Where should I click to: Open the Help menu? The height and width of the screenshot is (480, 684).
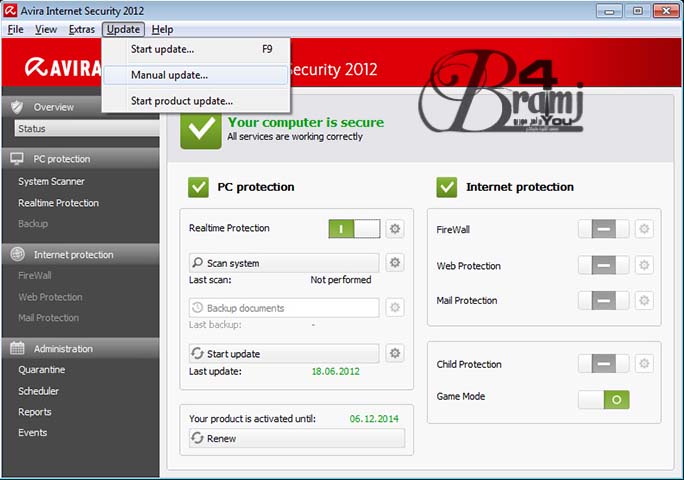coord(162,29)
